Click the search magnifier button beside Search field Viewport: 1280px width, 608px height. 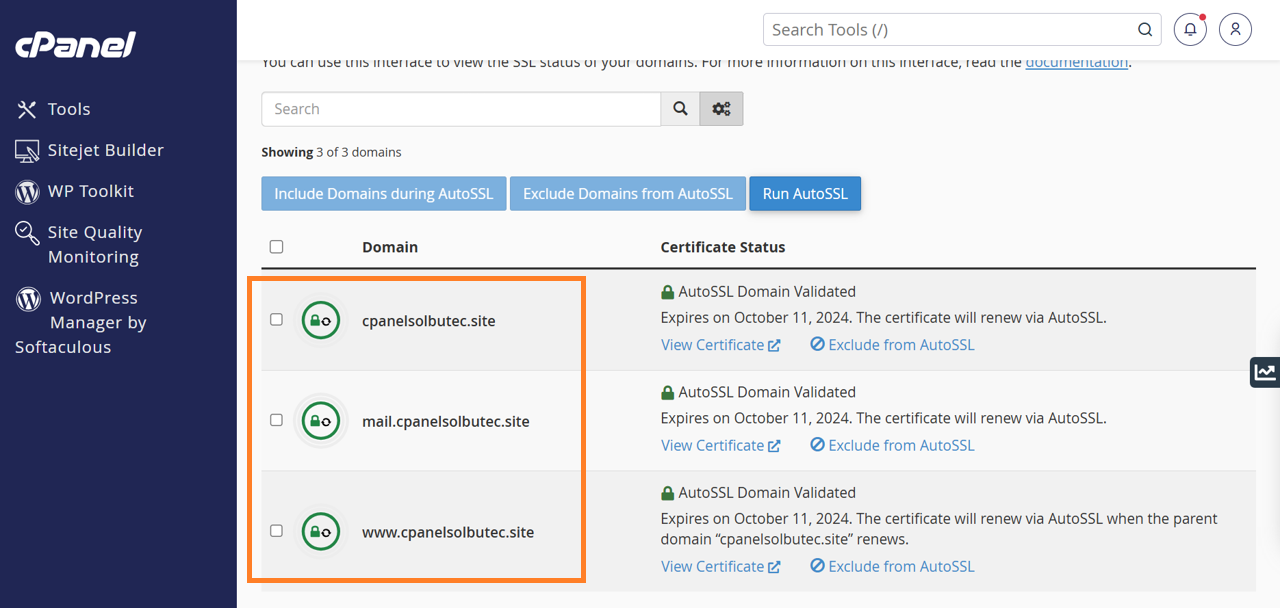click(x=680, y=109)
